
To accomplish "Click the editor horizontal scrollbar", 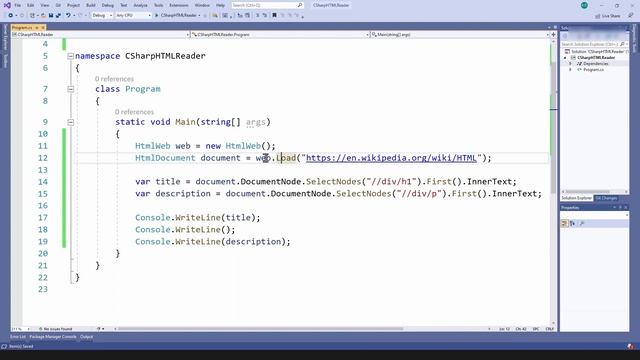I will [260, 329].
